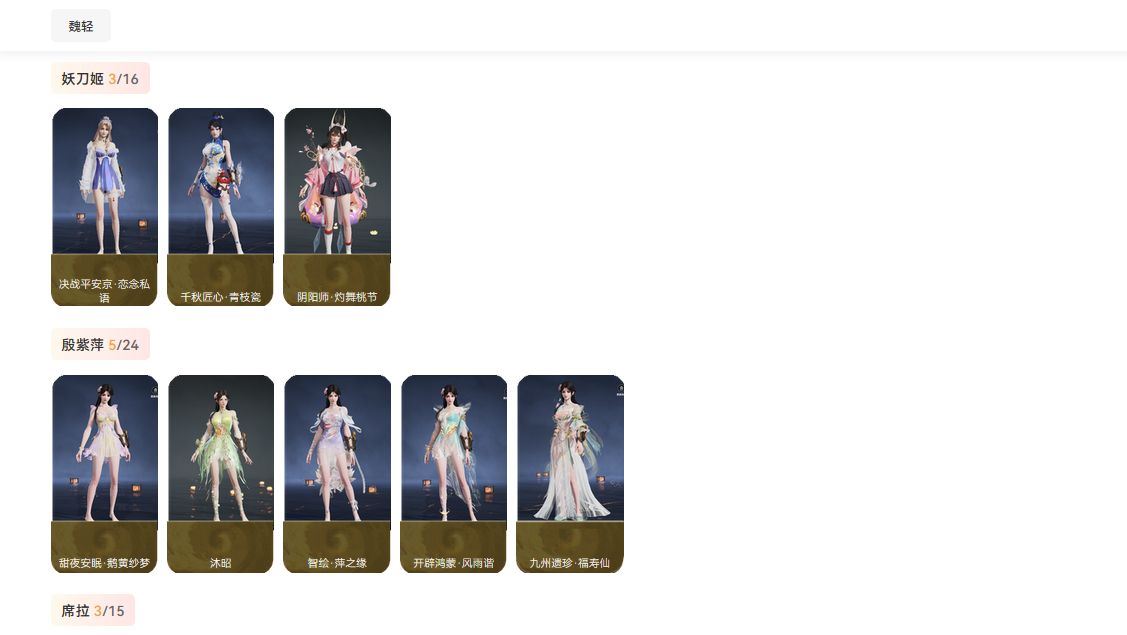Open the 甜夜安眠·鹅黄纱梦 skin image
Viewport: 1127px width, 635px height.
pyautogui.click(x=105, y=448)
